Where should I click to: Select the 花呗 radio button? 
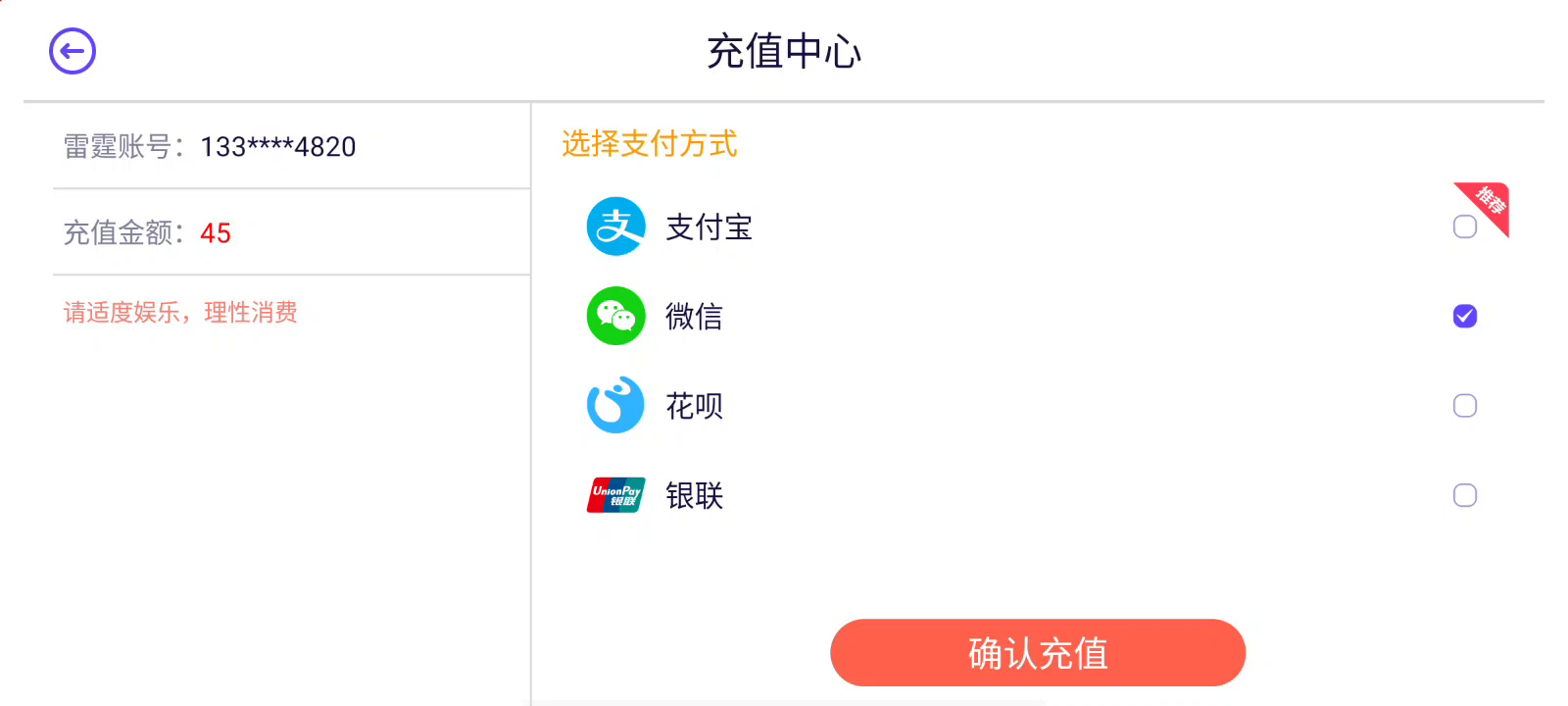1465,405
